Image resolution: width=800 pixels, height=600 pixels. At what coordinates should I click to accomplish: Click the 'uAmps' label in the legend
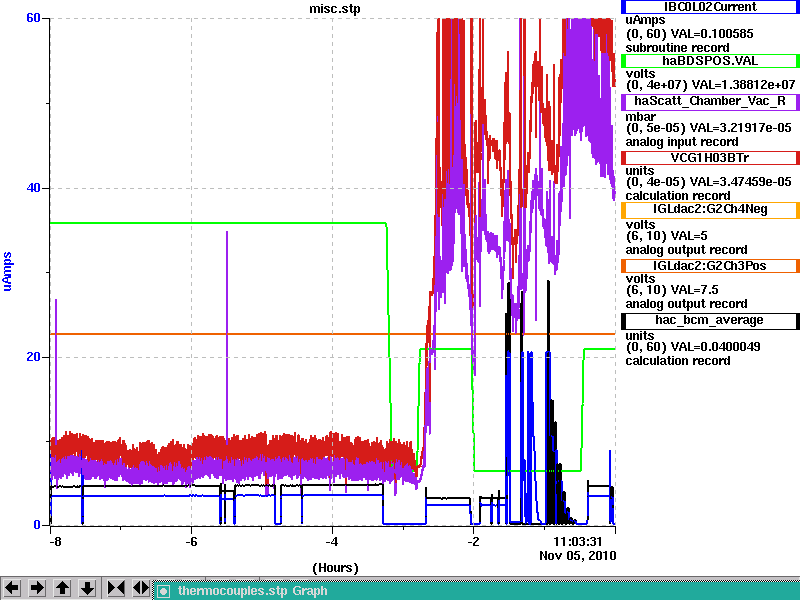point(645,20)
